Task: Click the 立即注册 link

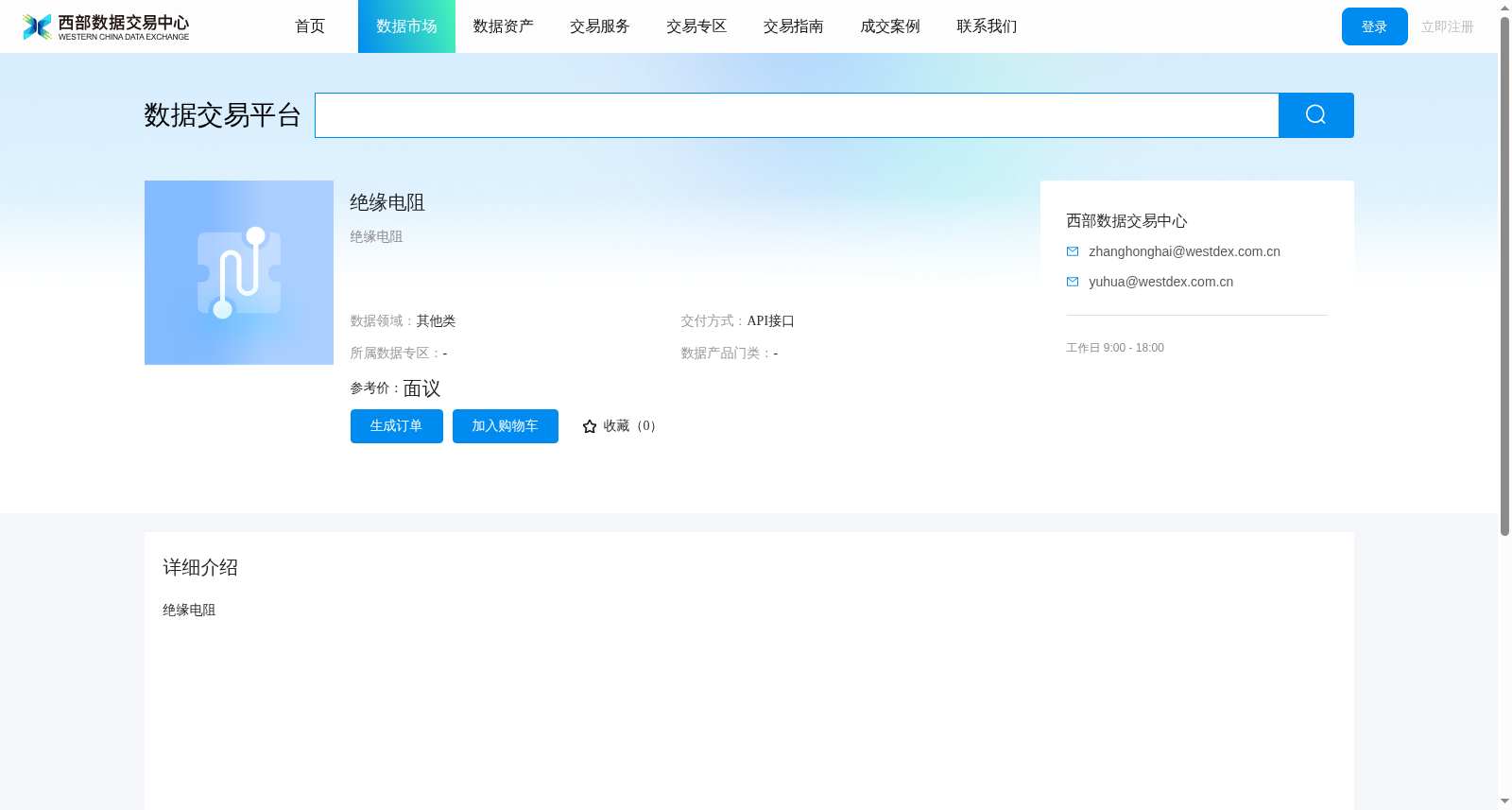Action: pos(1448,26)
